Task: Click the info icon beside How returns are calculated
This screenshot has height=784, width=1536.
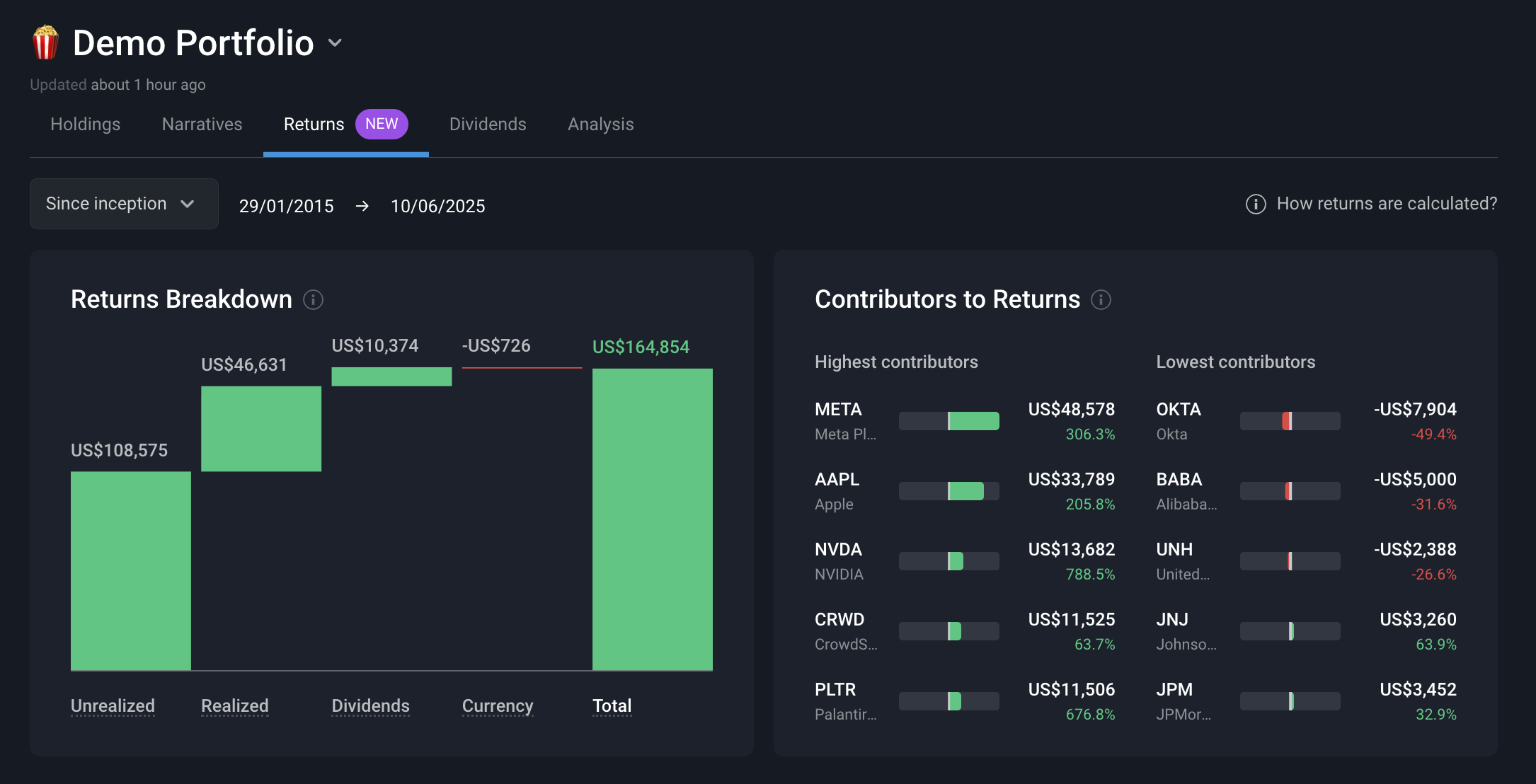Action: [x=1255, y=204]
